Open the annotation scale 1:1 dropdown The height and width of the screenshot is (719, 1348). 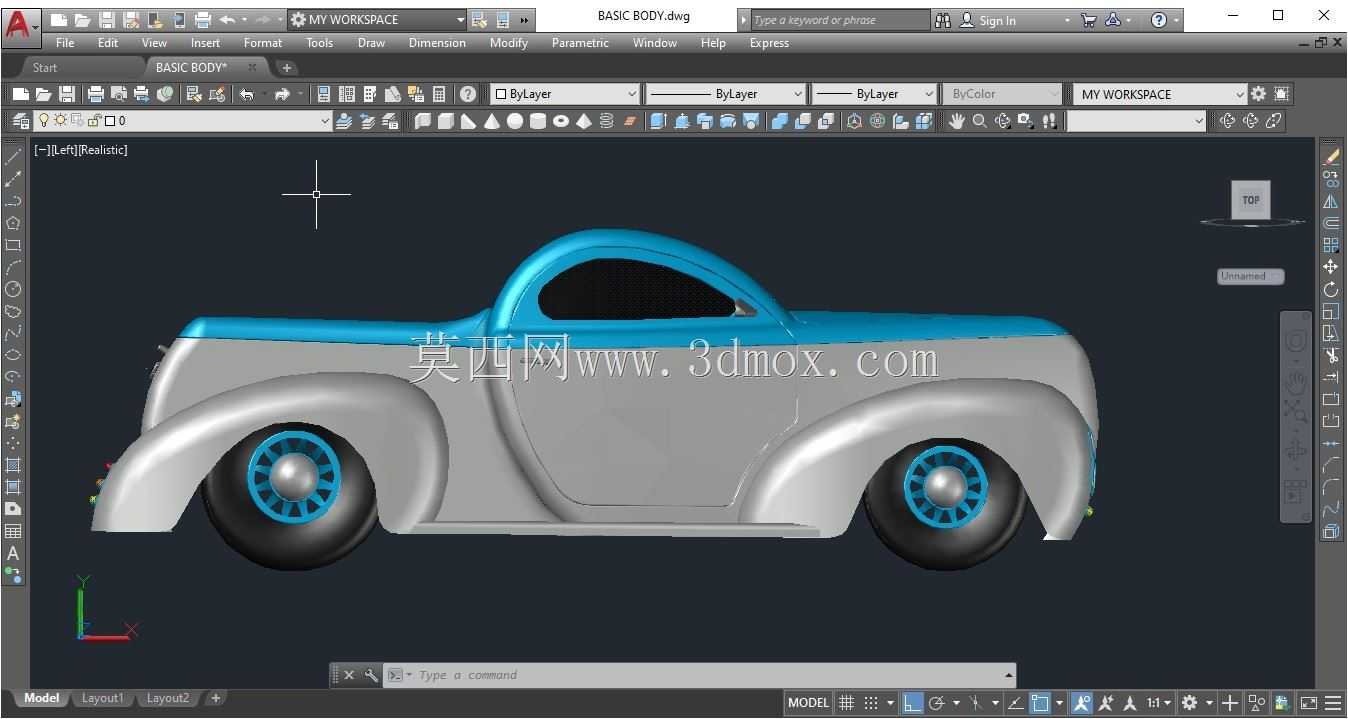point(1159,703)
